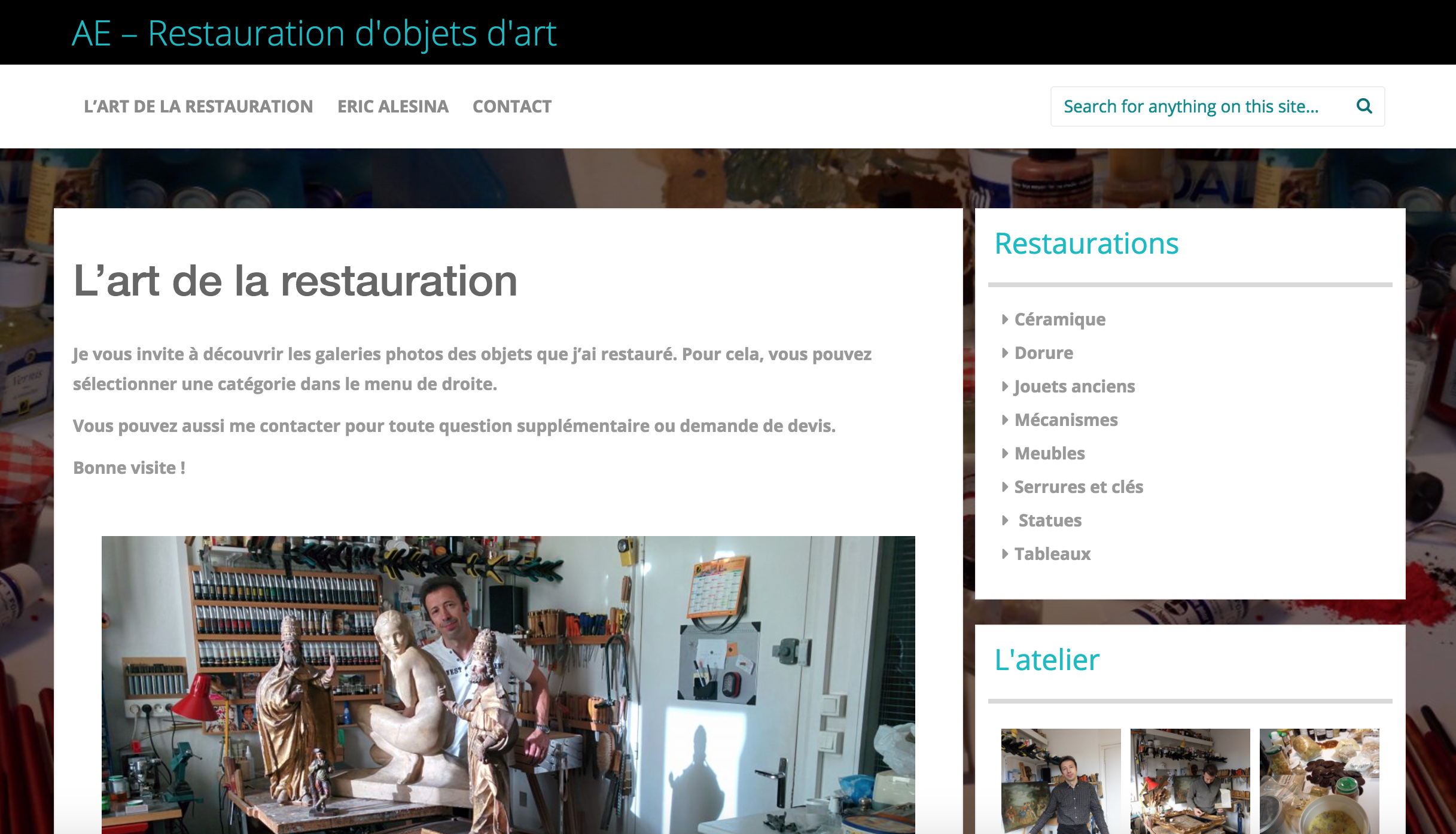The image size is (1456, 834).
Task: Click the L'atelier sidebar heading
Action: pos(1047,660)
